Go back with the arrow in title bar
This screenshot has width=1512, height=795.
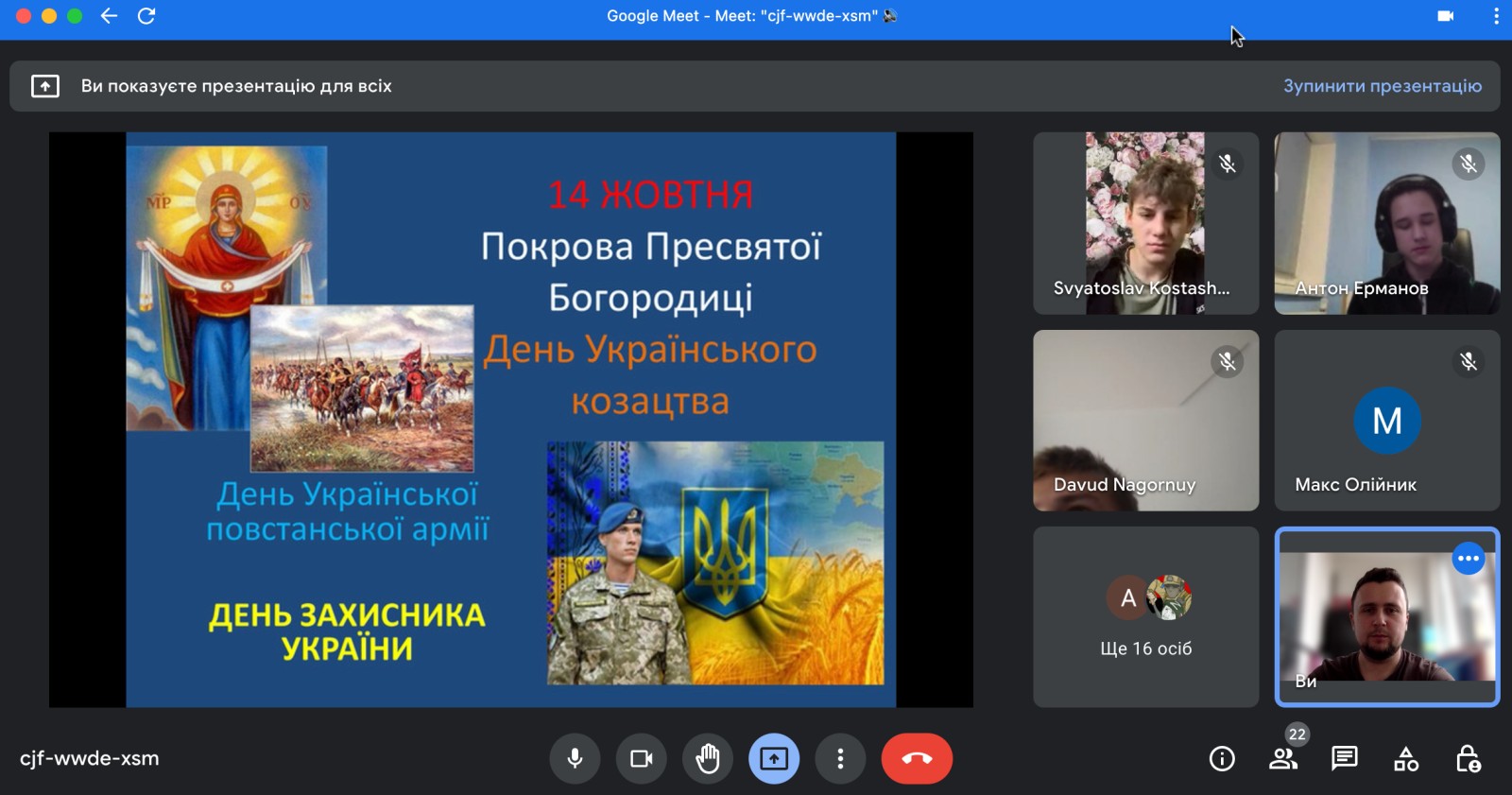[x=110, y=16]
